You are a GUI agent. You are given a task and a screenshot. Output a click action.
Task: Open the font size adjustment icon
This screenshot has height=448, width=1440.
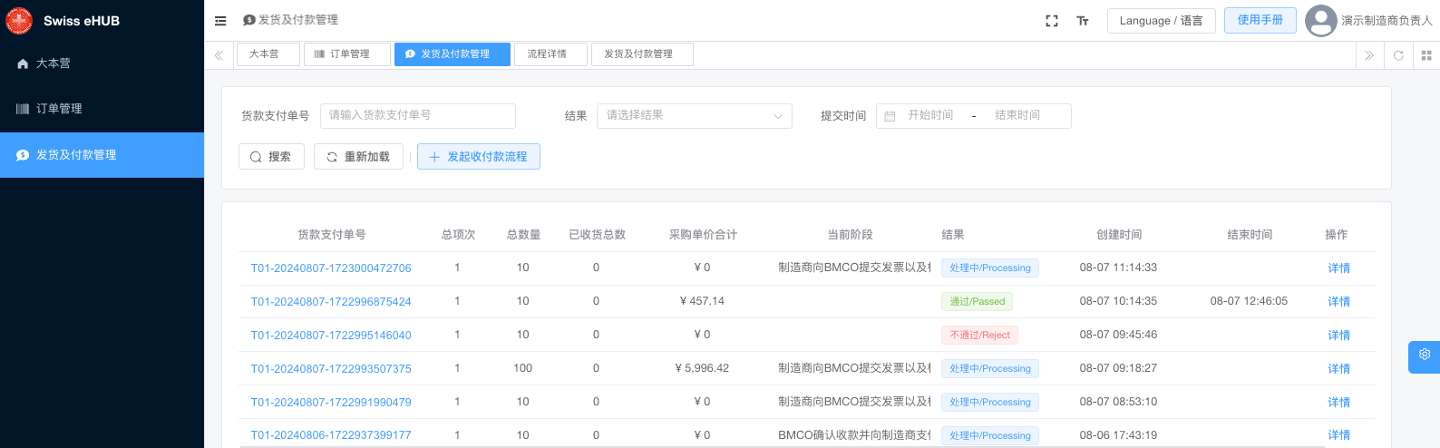click(x=1082, y=20)
